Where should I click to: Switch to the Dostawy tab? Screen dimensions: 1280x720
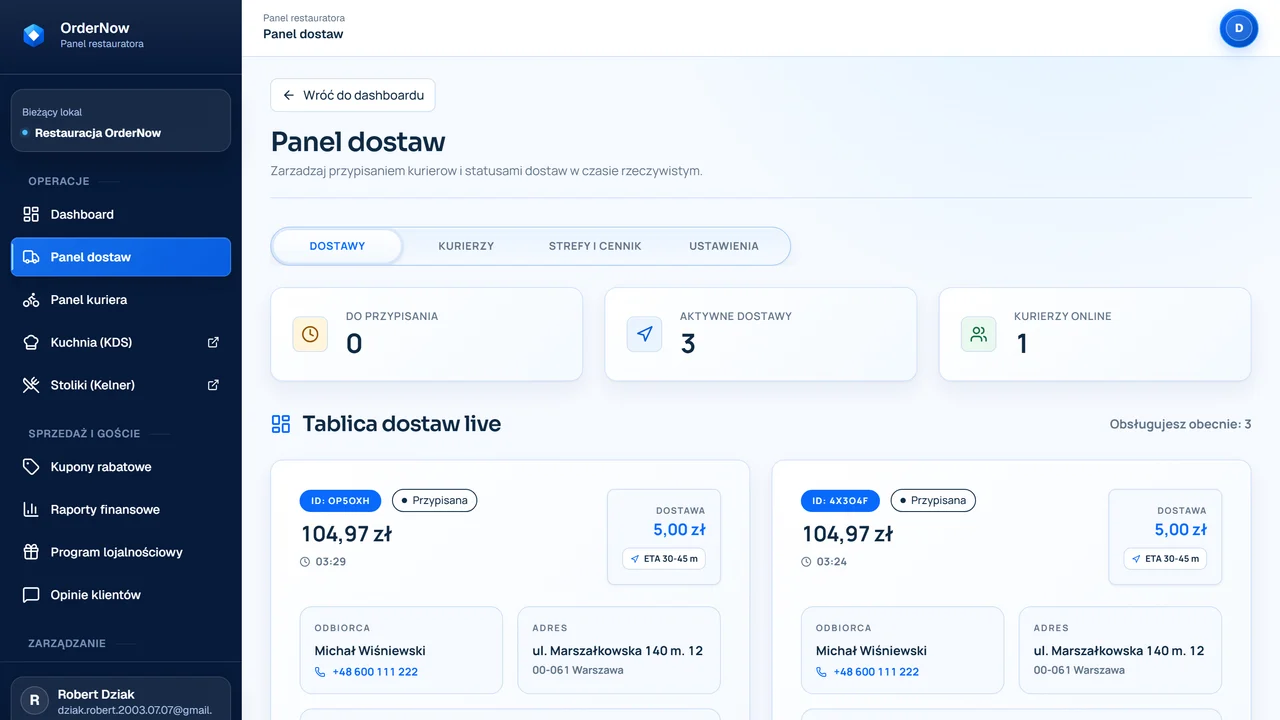click(337, 246)
